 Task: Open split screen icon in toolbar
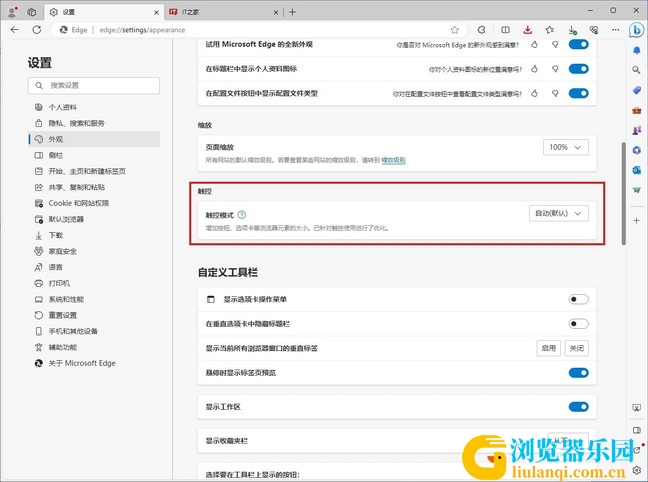(x=505, y=30)
